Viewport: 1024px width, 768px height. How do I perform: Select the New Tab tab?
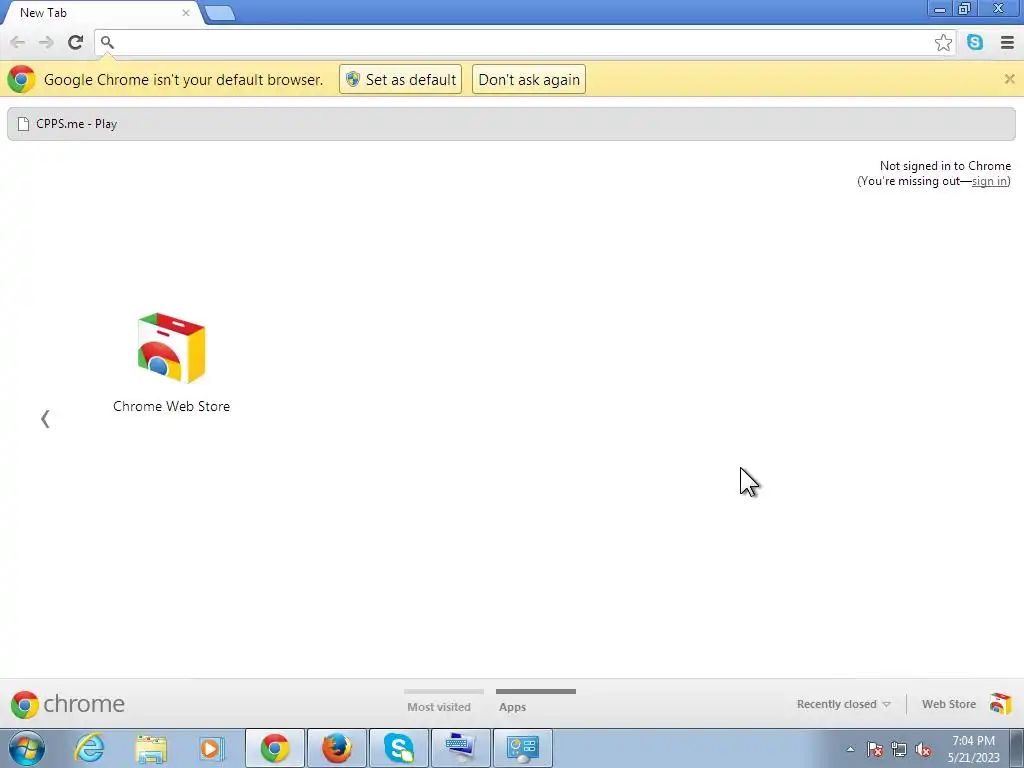click(x=101, y=12)
